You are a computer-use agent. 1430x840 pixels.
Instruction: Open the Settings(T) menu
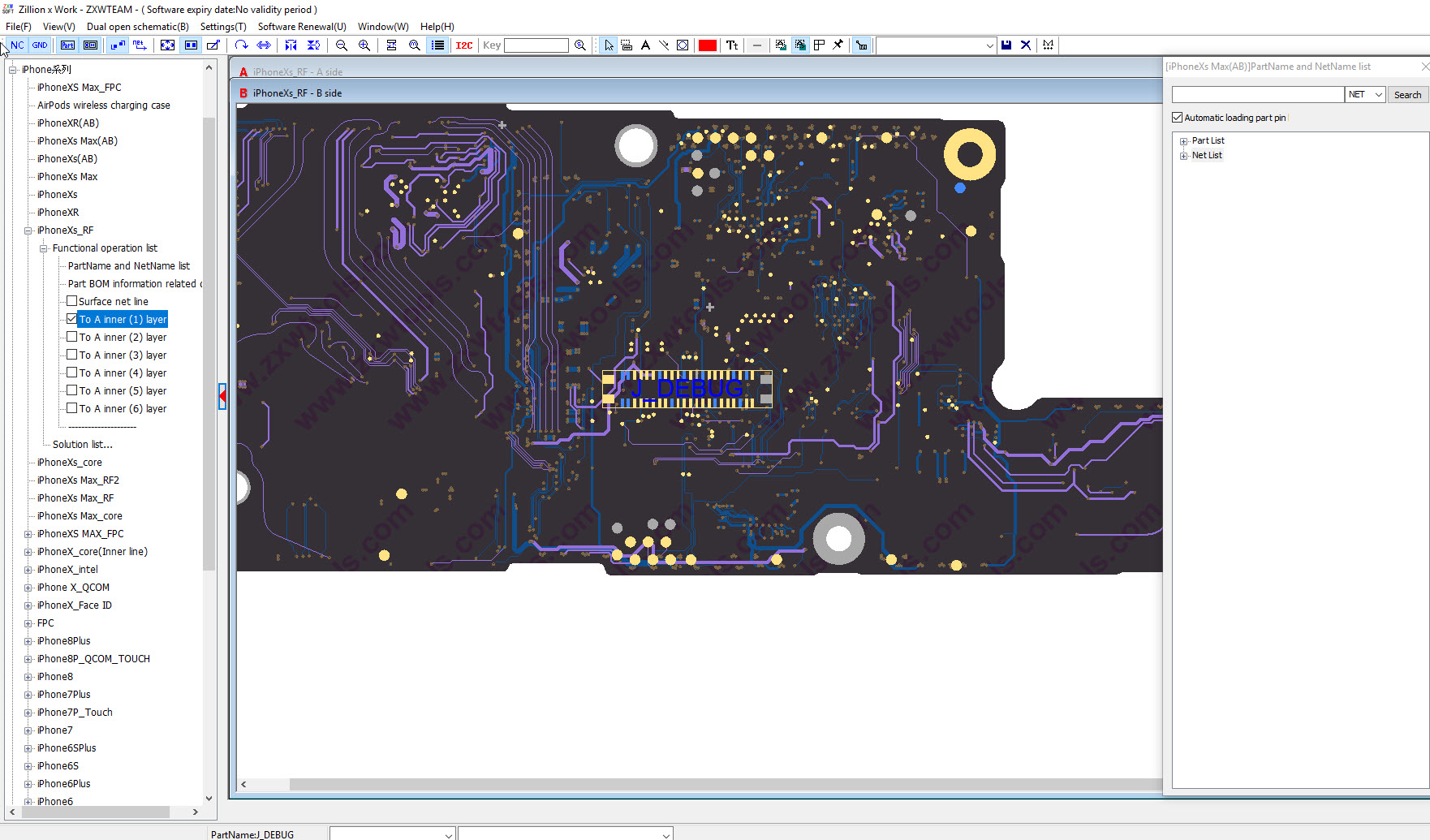pos(223,27)
